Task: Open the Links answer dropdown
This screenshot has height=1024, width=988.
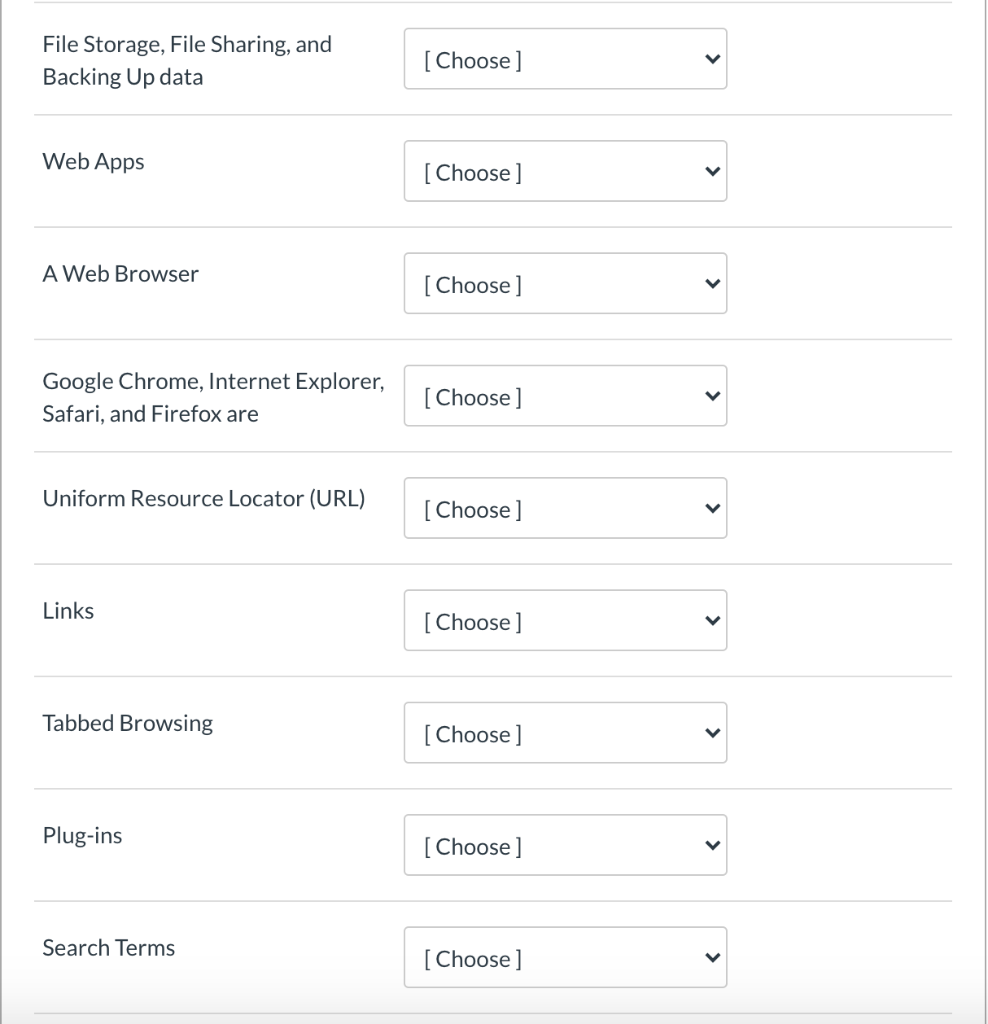Action: pyautogui.click(x=565, y=620)
